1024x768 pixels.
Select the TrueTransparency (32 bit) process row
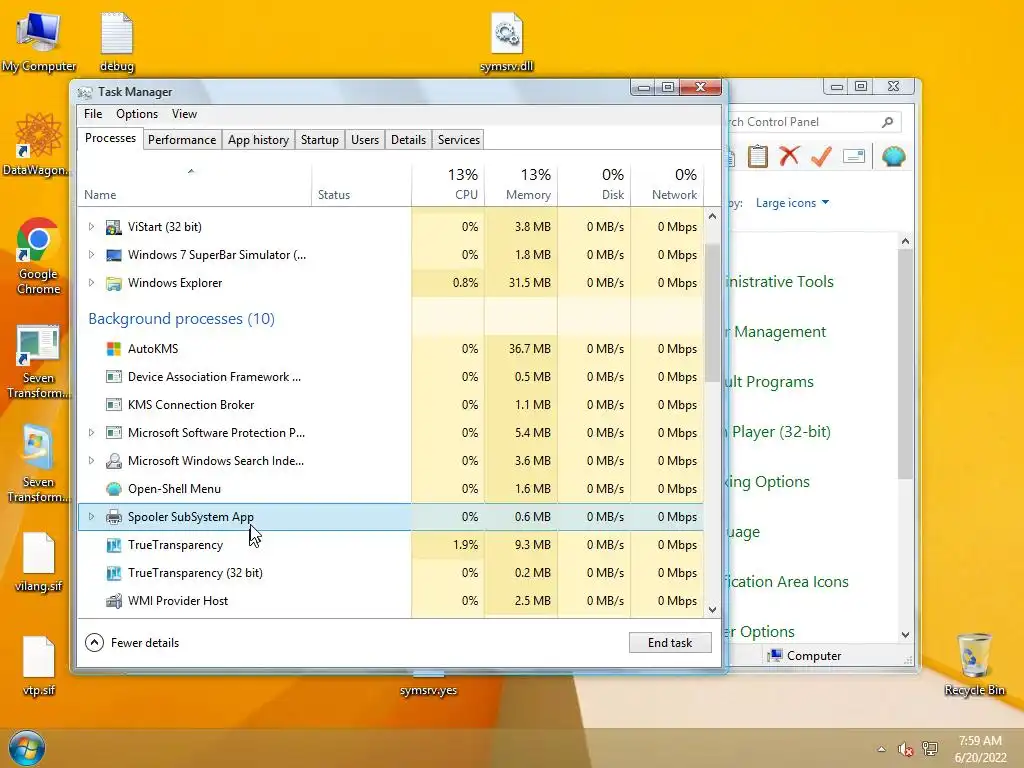[391, 573]
